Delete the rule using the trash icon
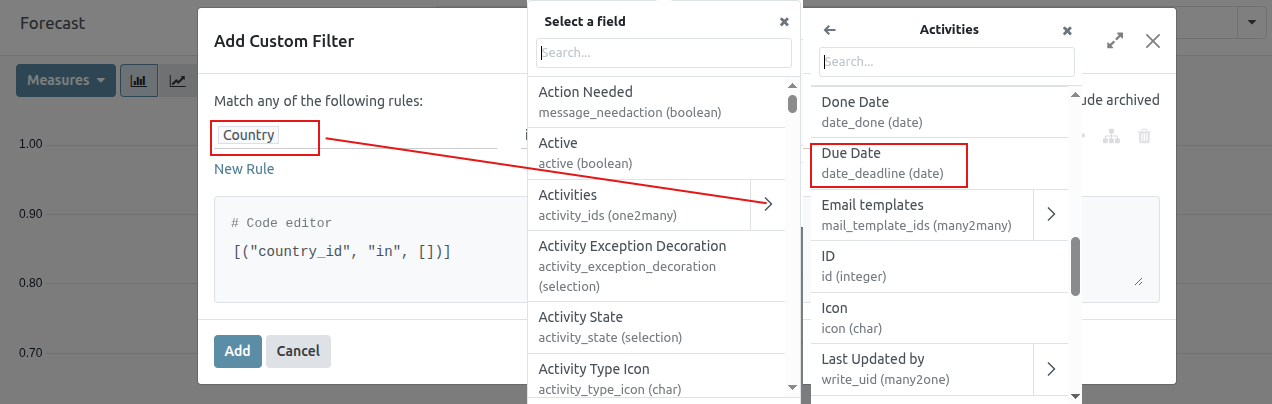Screen dimensions: 1272x404 click(x=1144, y=136)
